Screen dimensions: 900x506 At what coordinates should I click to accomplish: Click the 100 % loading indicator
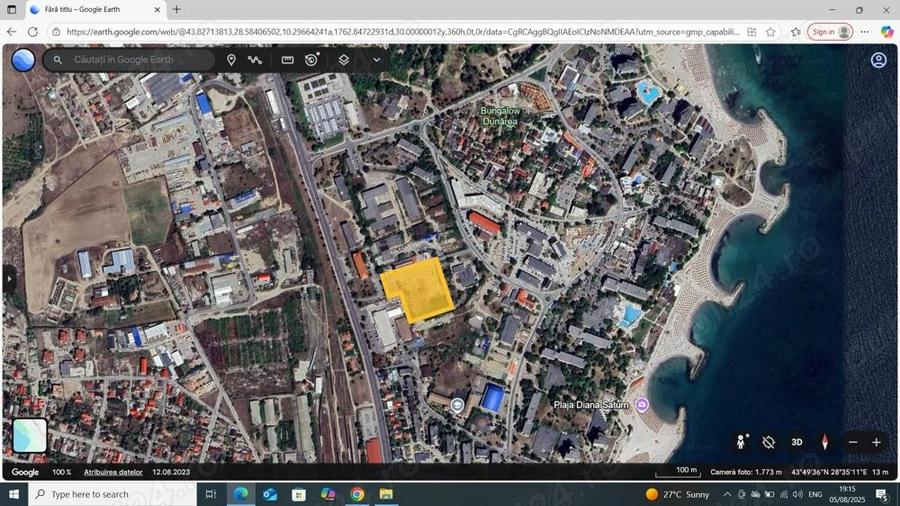61,472
